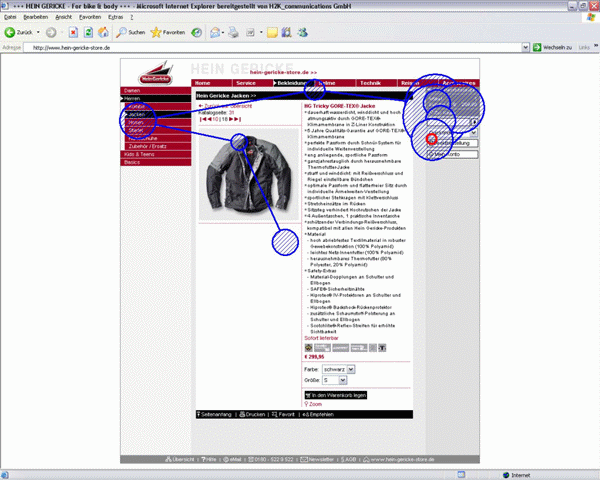Open Hilfe in grey bottom bar
The height and width of the screenshot is (480, 600).
(x=209, y=459)
